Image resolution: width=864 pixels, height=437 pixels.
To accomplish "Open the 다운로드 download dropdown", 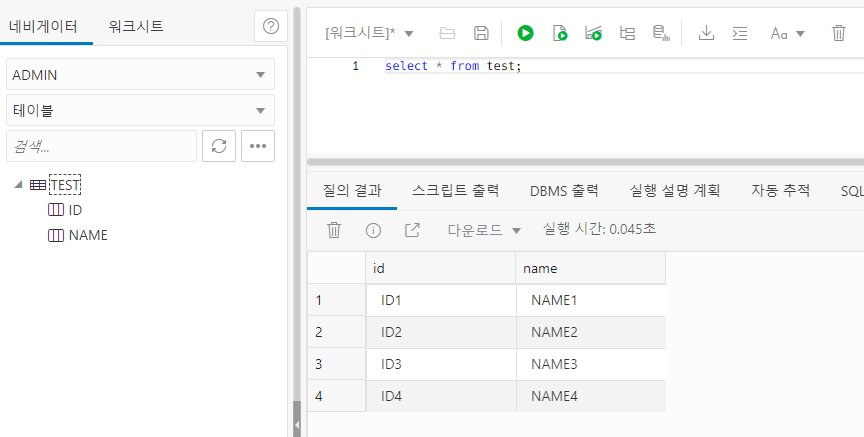I will coord(484,230).
